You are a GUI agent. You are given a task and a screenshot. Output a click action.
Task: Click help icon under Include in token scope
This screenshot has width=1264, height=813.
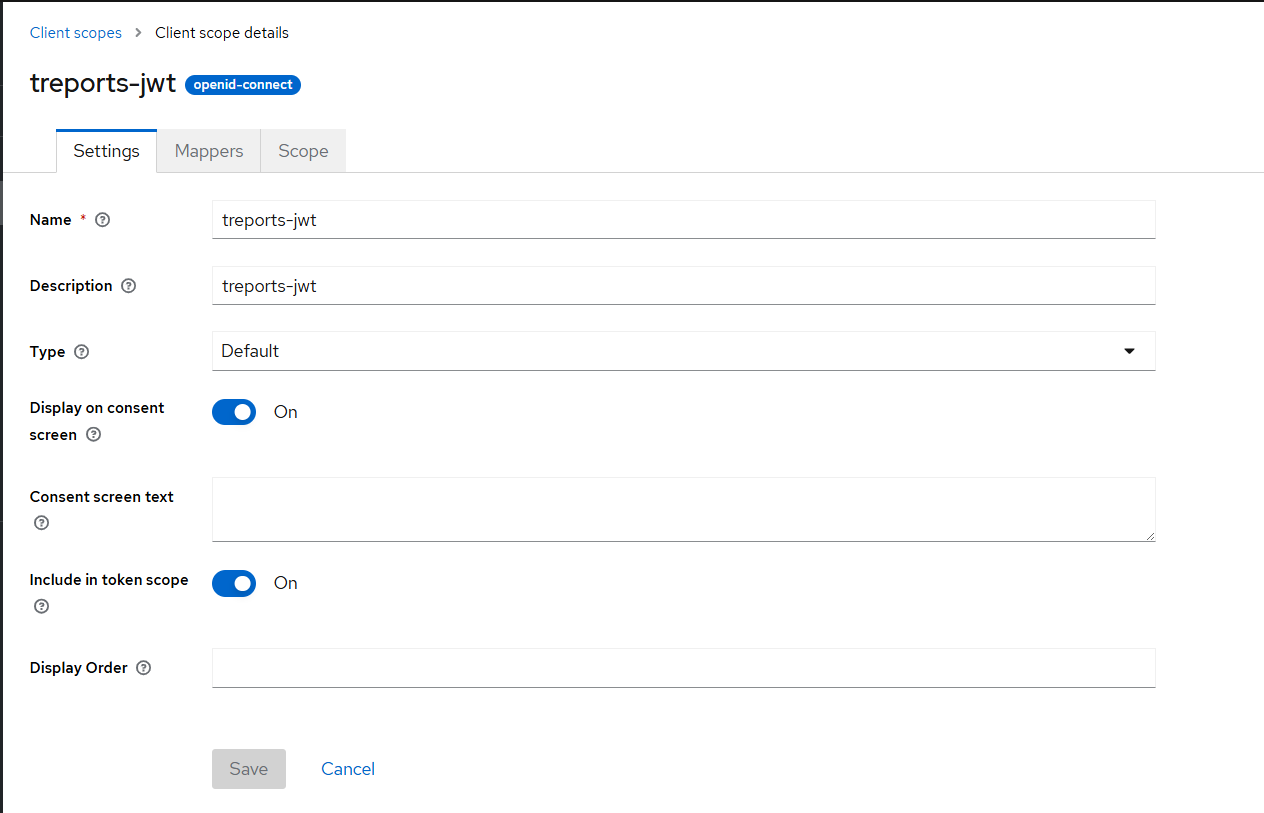[x=41, y=606]
